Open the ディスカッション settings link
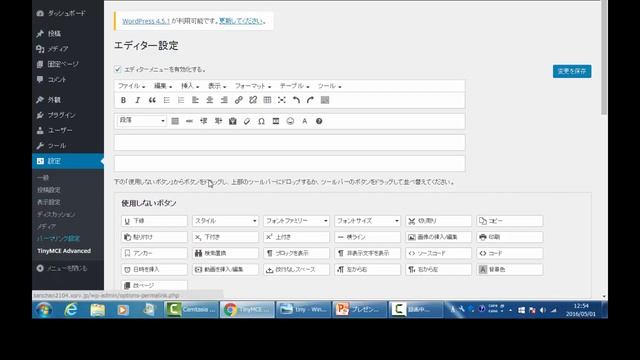Image resolution: width=640 pixels, height=360 pixels. [x=56, y=214]
